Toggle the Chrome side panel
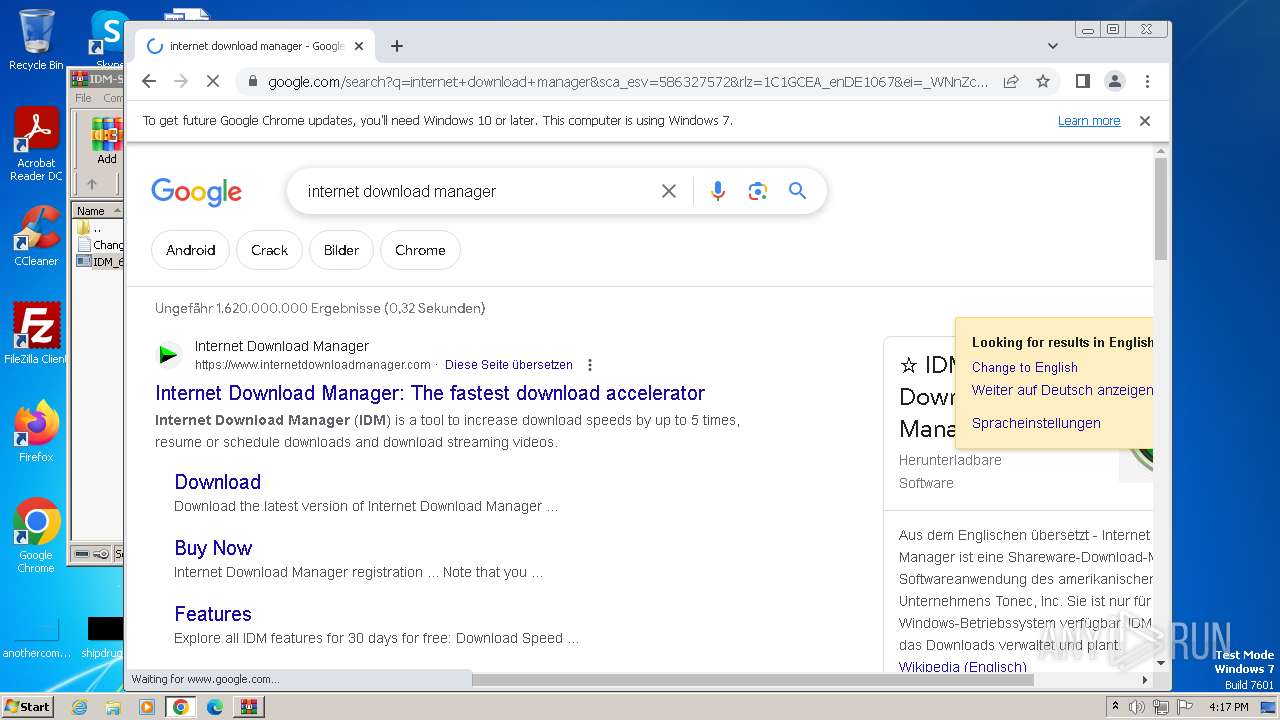This screenshot has height=720, width=1280. pos(1082,81)
